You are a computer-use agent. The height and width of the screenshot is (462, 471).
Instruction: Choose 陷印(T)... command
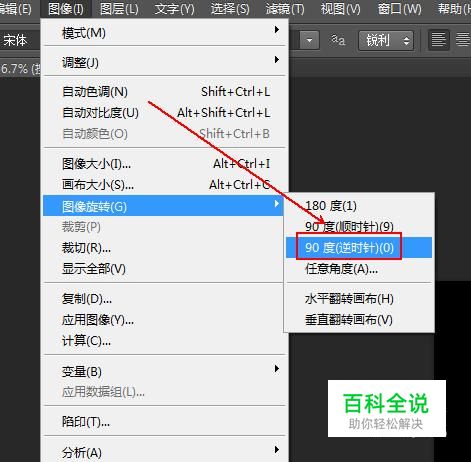pos(165,422)
